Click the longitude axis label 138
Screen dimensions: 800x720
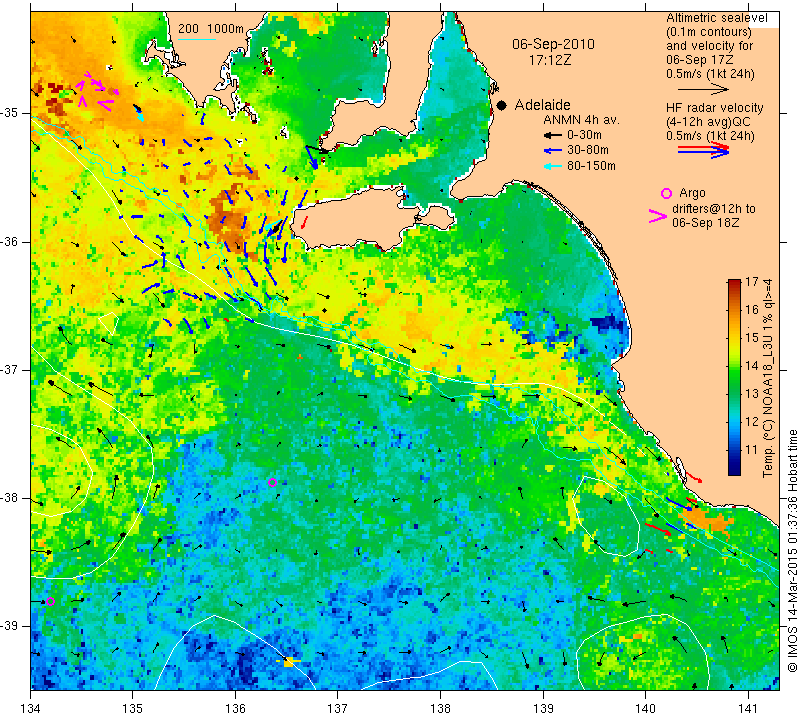pos(440,709)
